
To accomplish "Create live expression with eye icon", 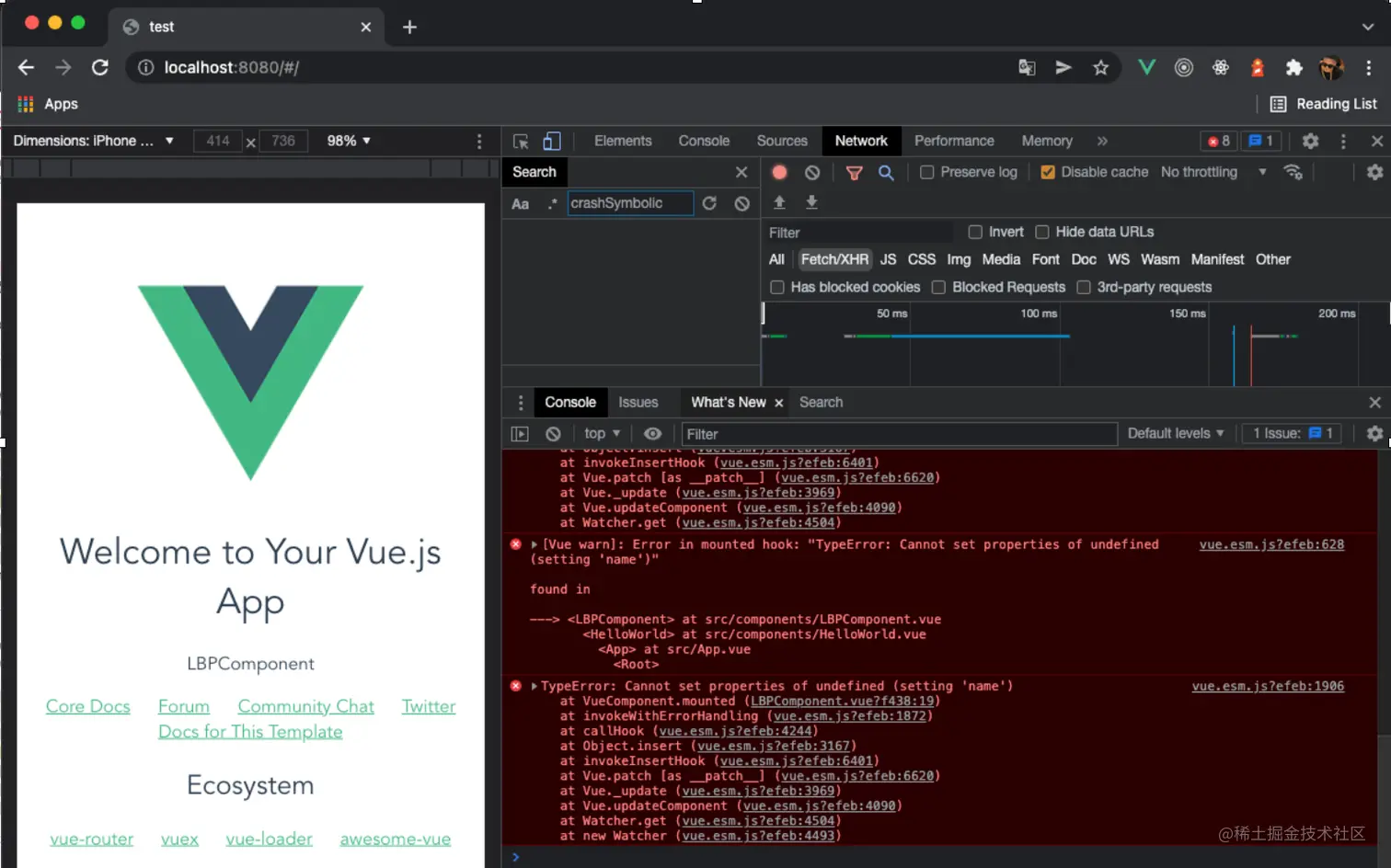I will click(652, 434).
